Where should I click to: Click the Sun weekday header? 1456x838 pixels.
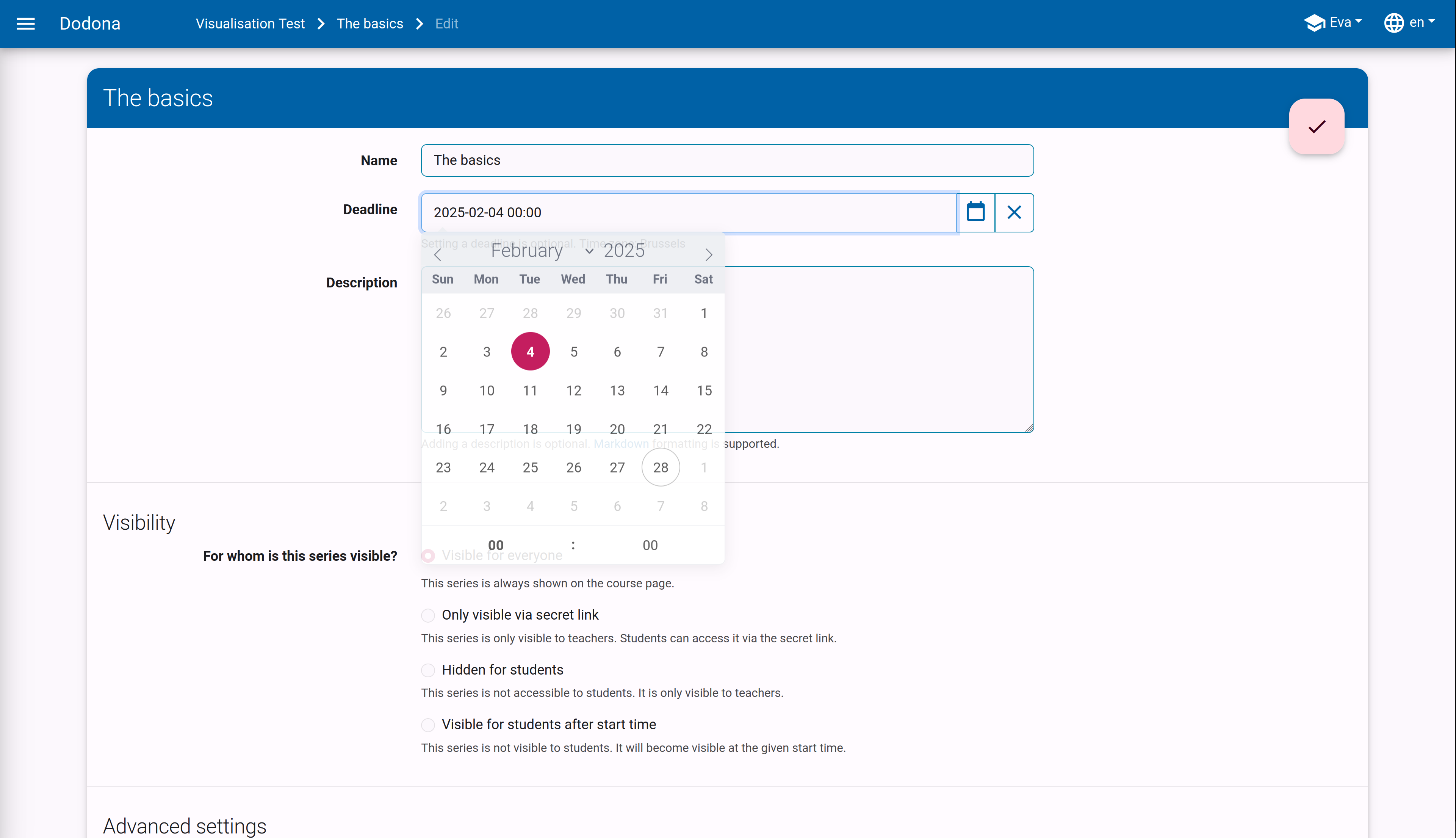[443, 279]
